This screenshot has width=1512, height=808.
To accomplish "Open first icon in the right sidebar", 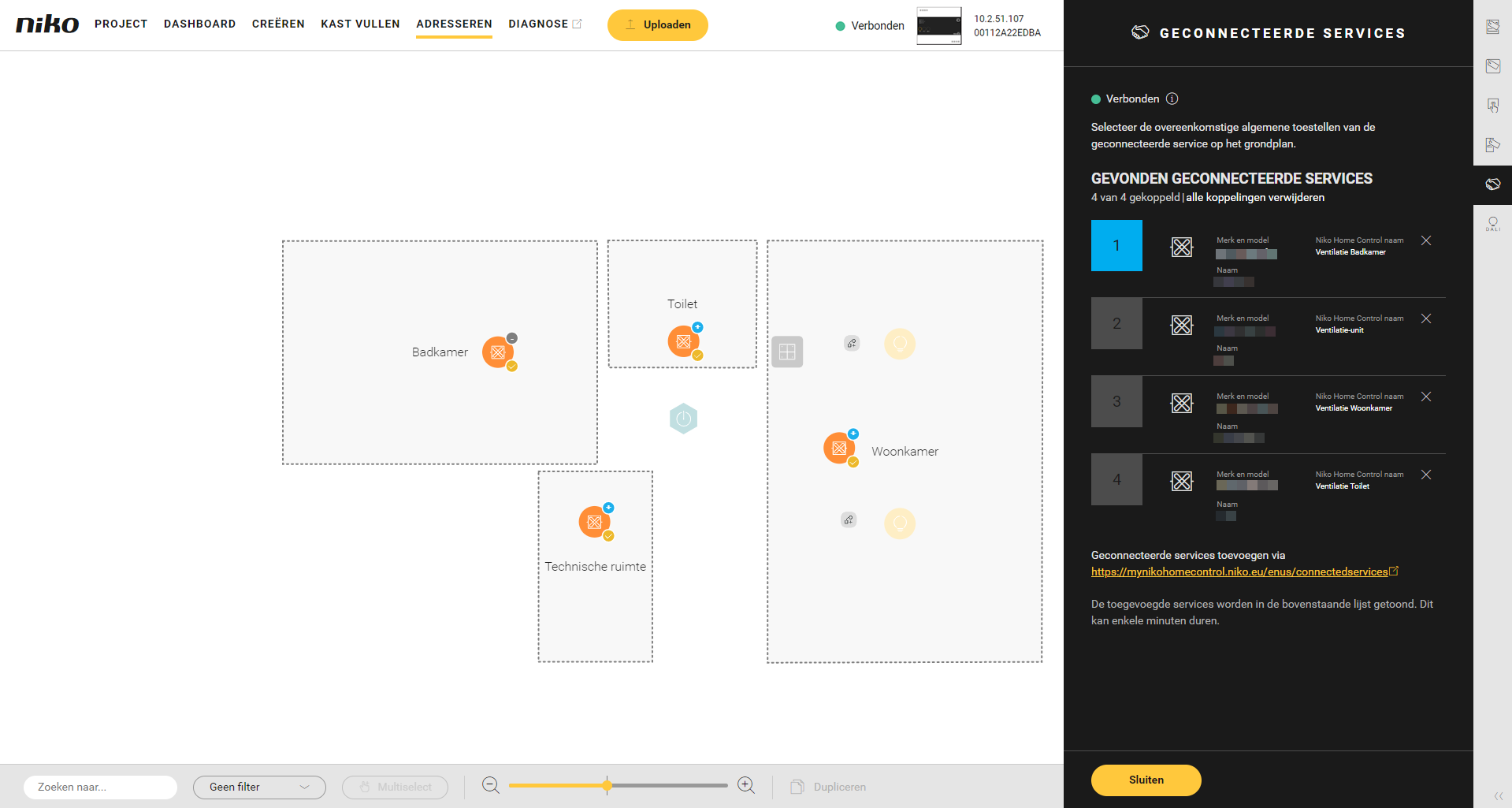I will tap(1492, 26).
